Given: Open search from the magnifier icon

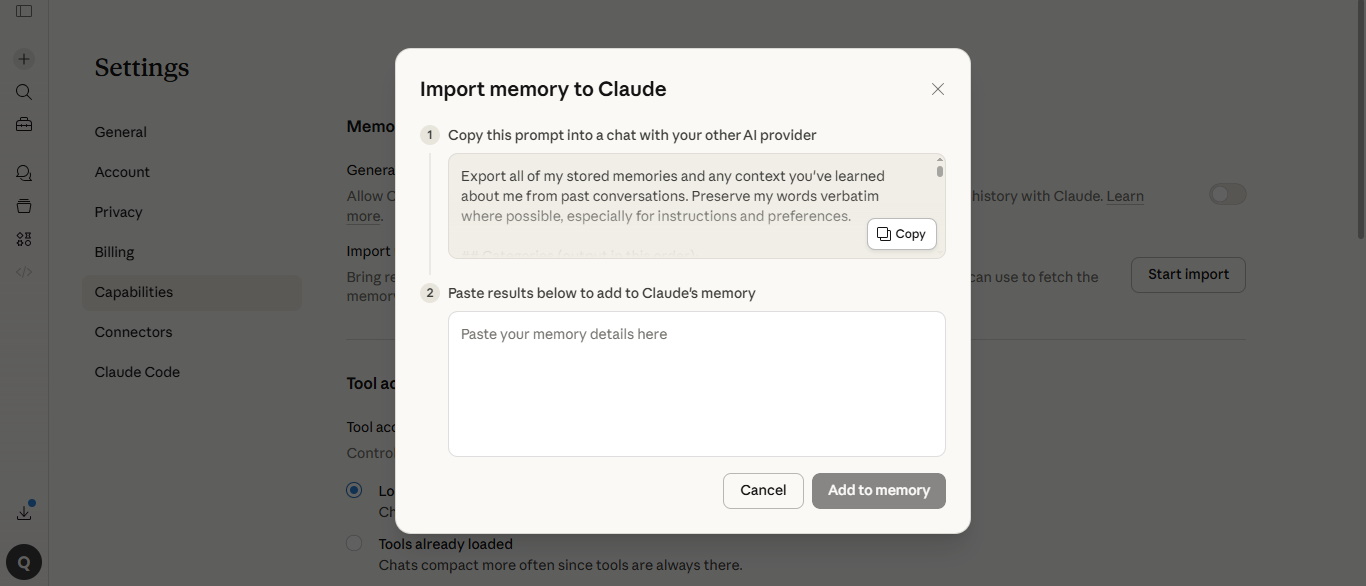Looking at the screenshot, I should (24, 92).
